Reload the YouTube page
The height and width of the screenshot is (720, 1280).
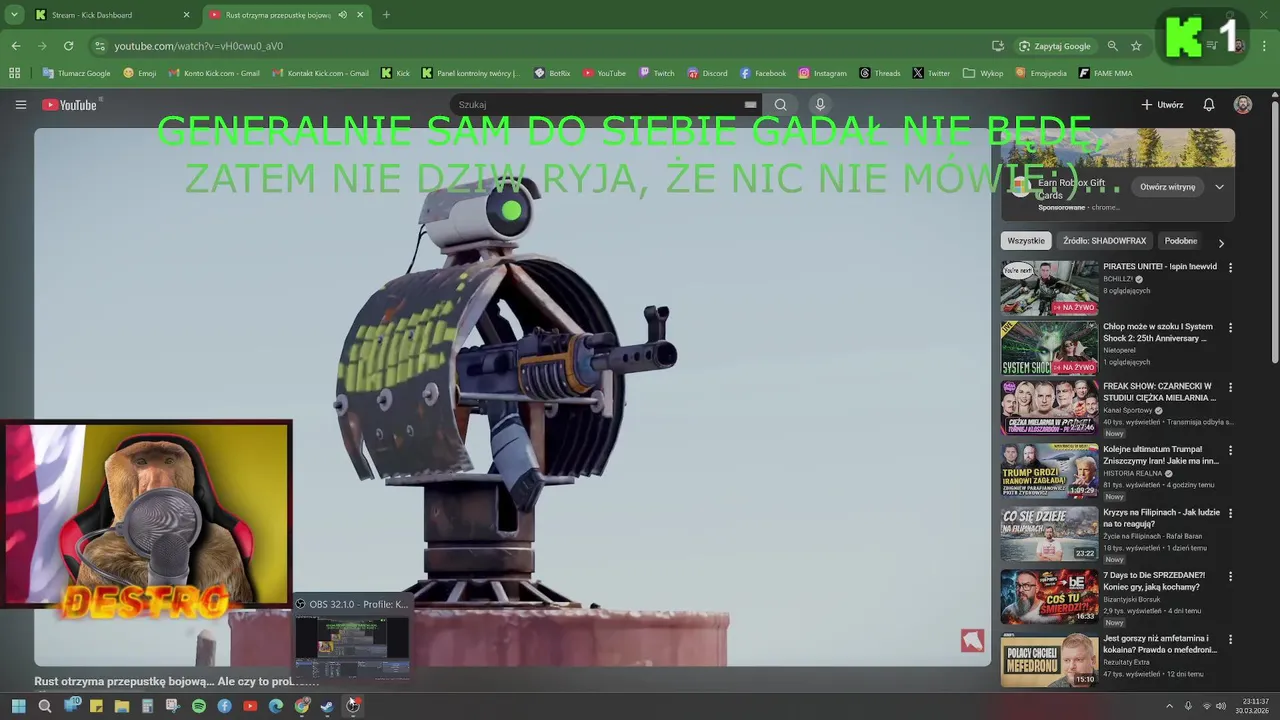[68, 46]
